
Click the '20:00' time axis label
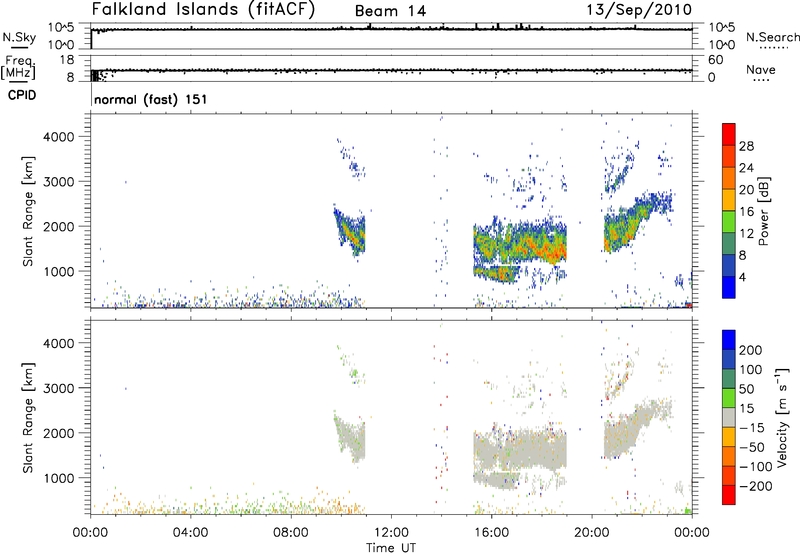(x=591, y=533)
